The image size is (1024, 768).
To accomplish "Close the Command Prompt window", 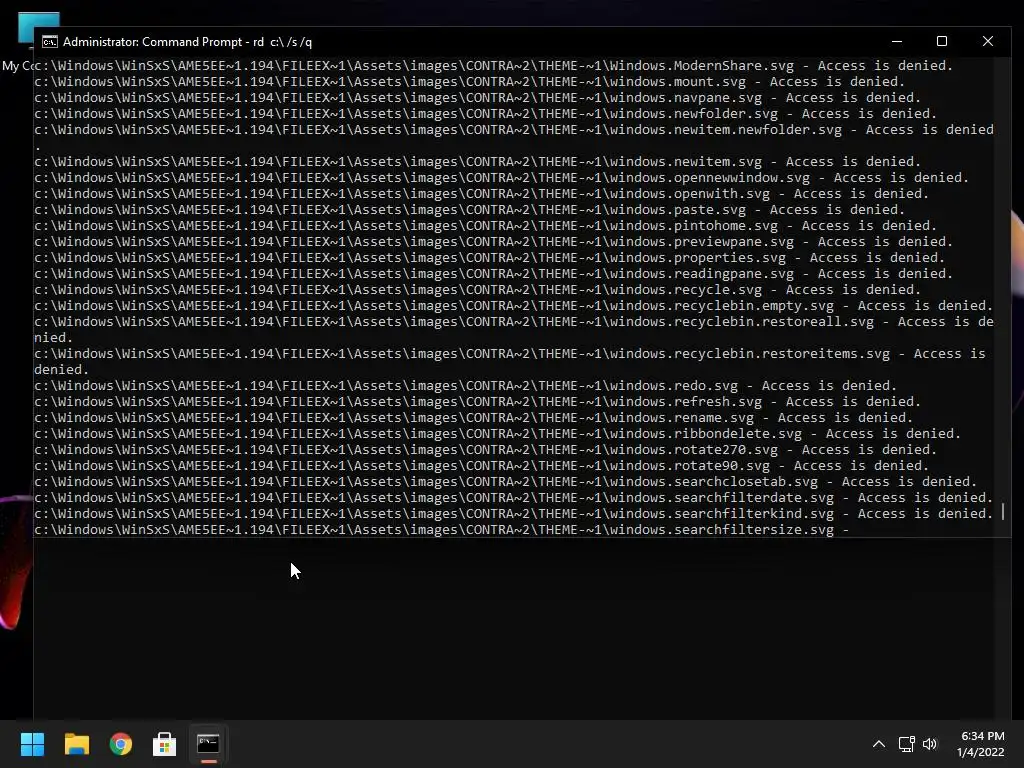I will [x=988, y=41].
